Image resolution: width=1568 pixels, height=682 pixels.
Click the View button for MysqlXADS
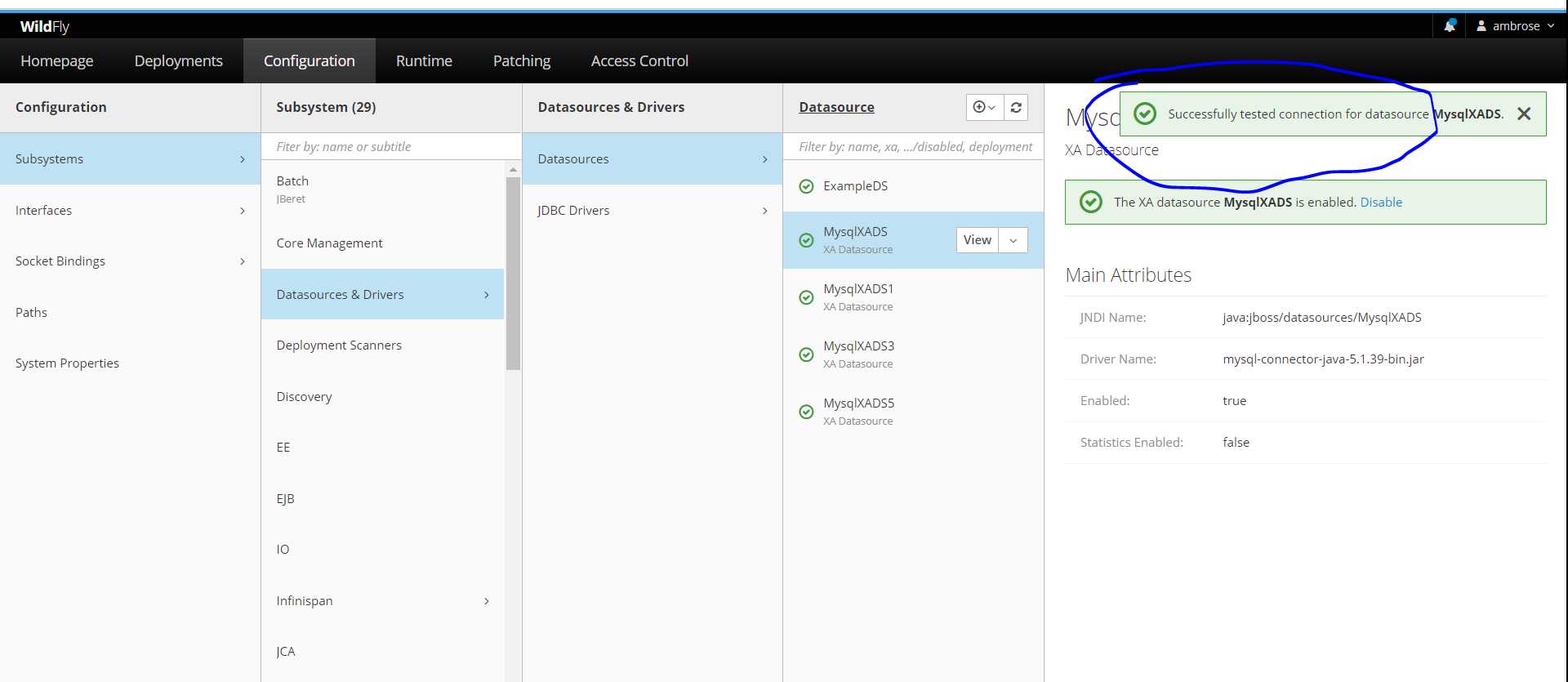pos(978,240)
